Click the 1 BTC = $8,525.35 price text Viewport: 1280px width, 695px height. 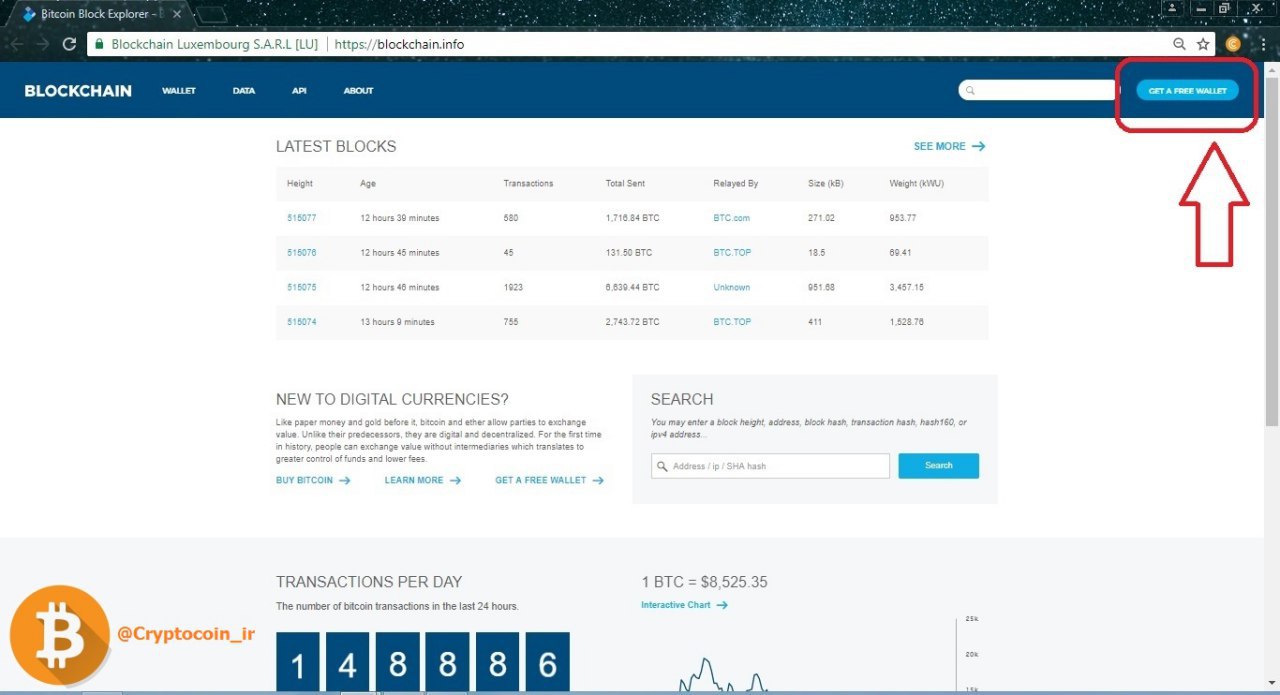point(704,582)
